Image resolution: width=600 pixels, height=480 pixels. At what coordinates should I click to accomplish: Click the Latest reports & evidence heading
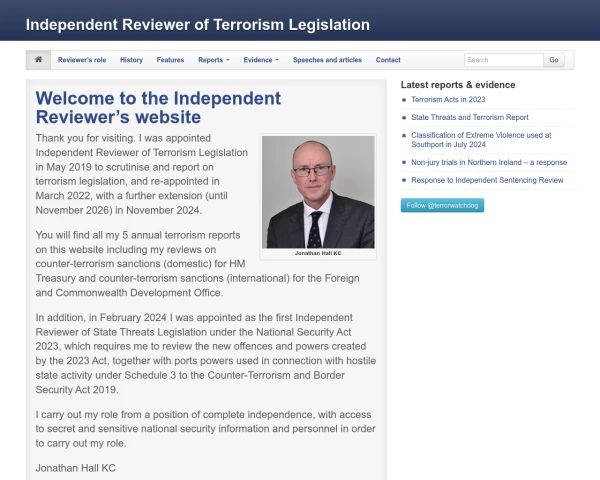point(458,85)
